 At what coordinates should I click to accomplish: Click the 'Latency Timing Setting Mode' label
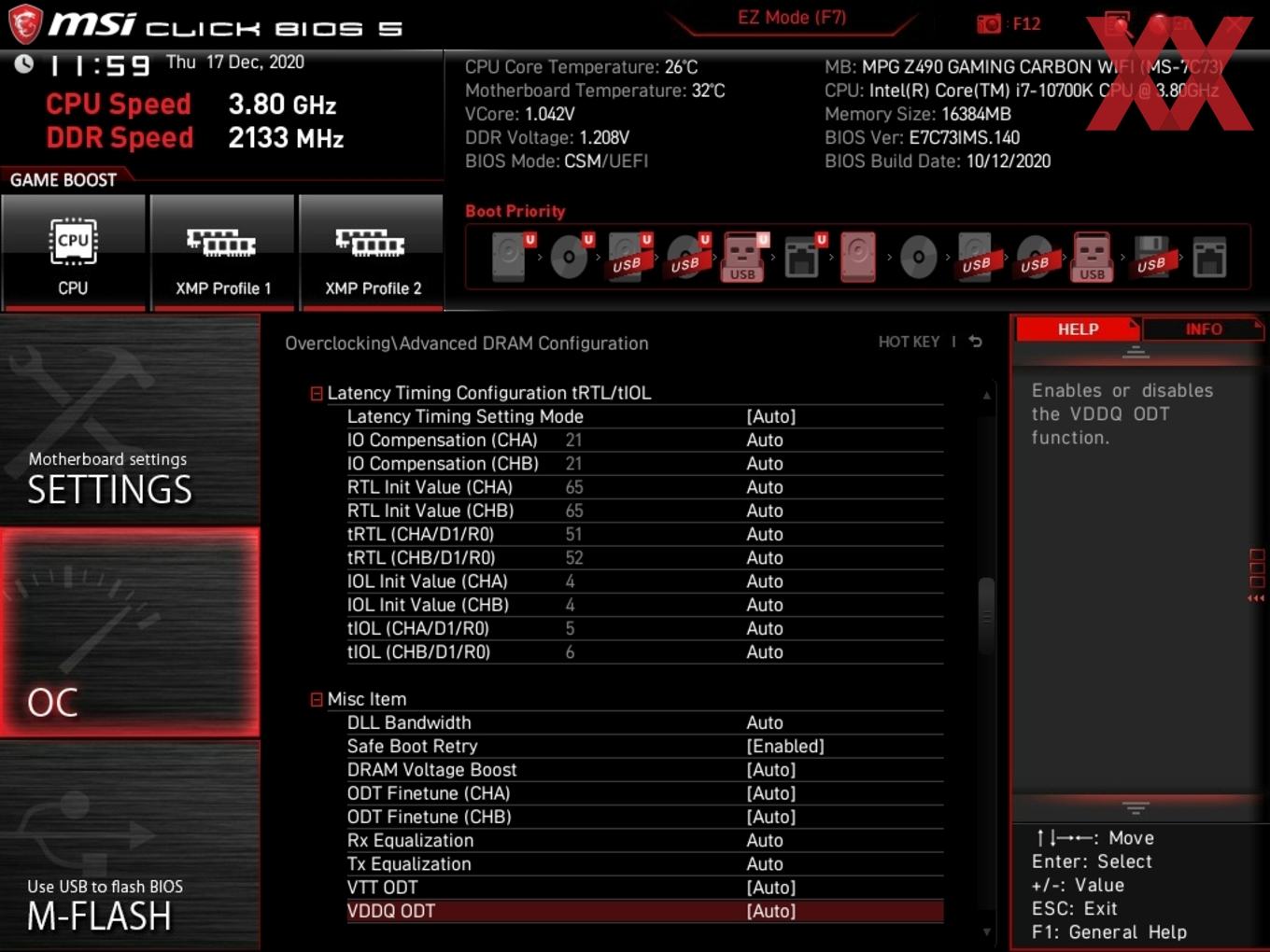coord(465,416)
